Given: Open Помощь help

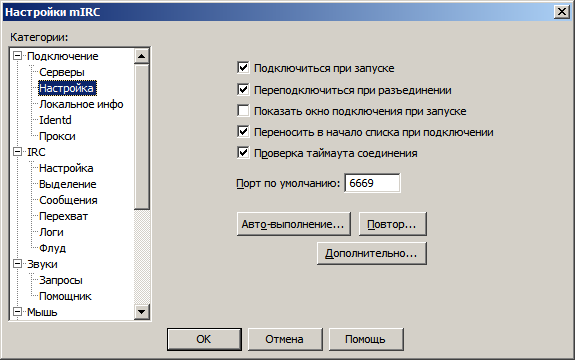Looking at the screenshot, I should click(x=366, y=339).
